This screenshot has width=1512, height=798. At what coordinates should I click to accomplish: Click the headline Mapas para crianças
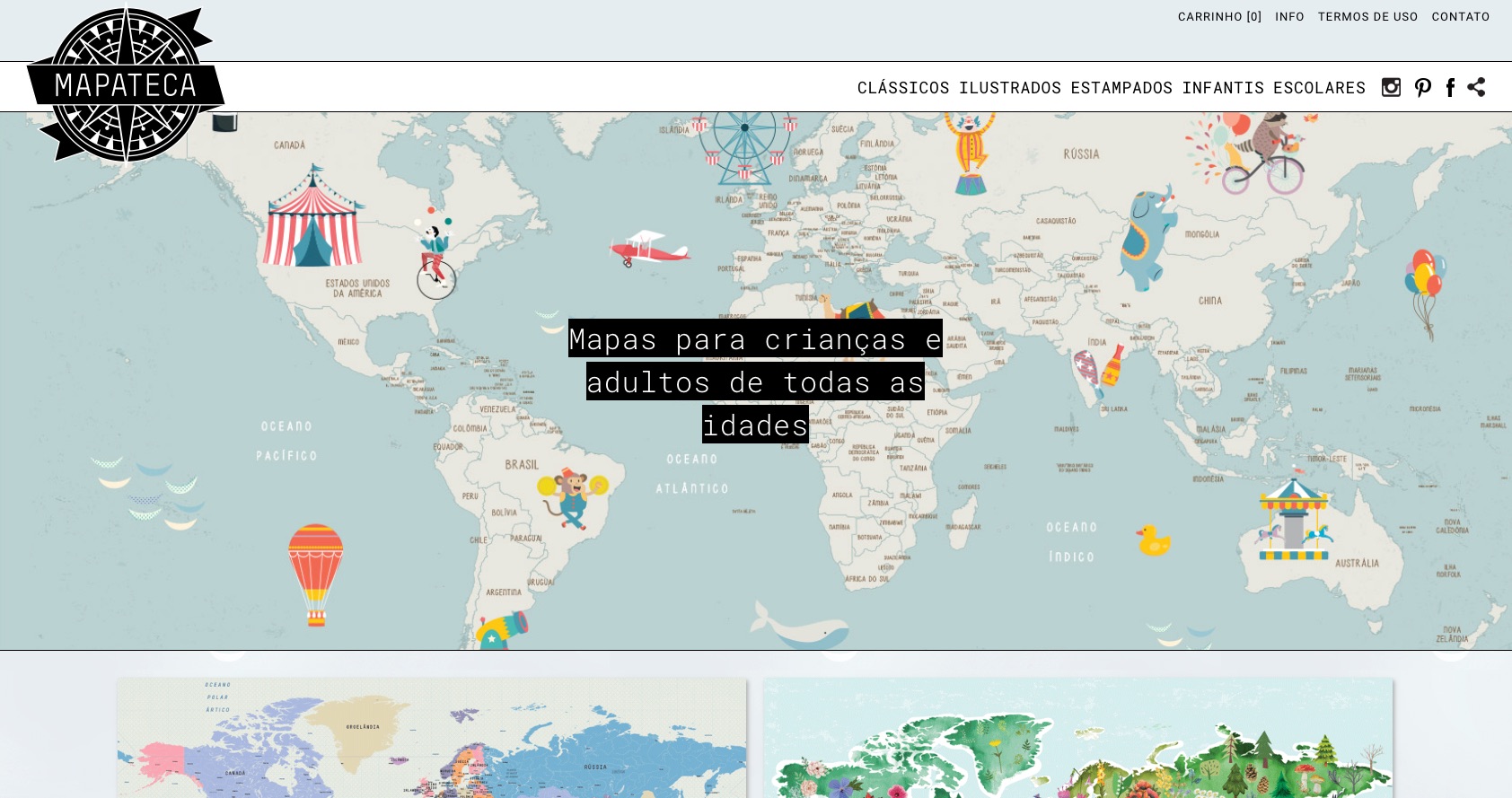coord(755,381)
